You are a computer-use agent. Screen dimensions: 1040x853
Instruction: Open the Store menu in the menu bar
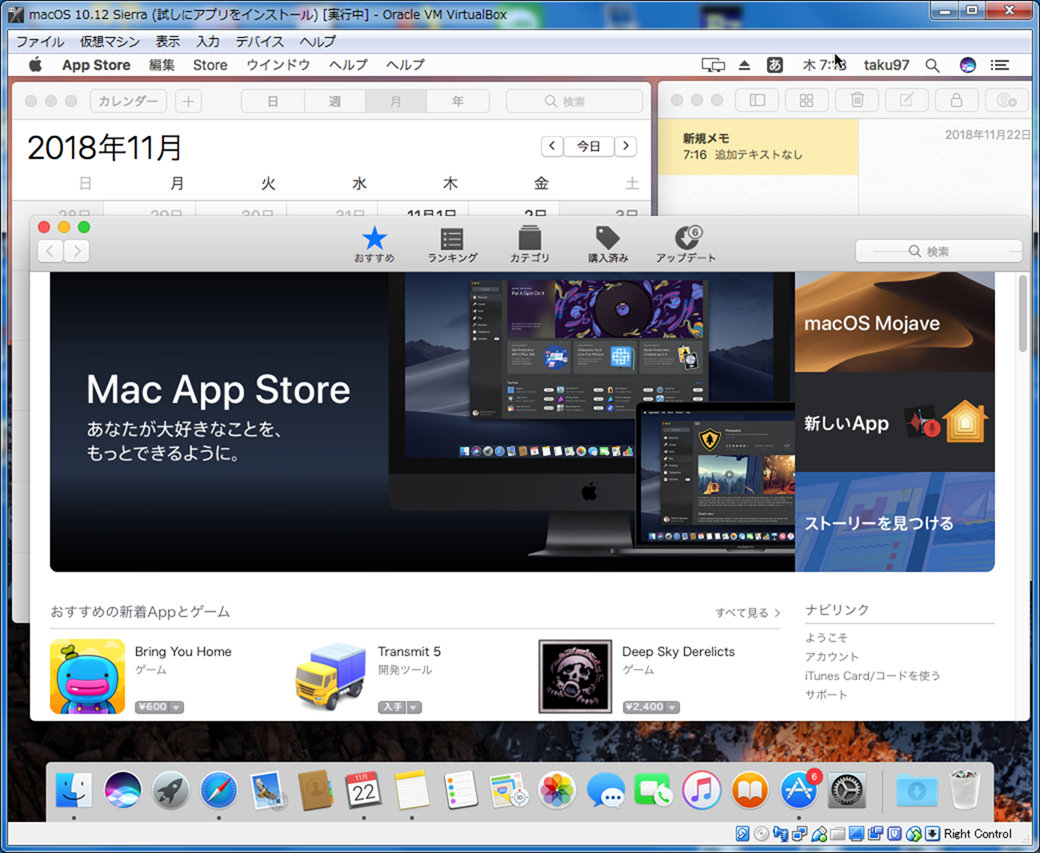pos(210,65)
